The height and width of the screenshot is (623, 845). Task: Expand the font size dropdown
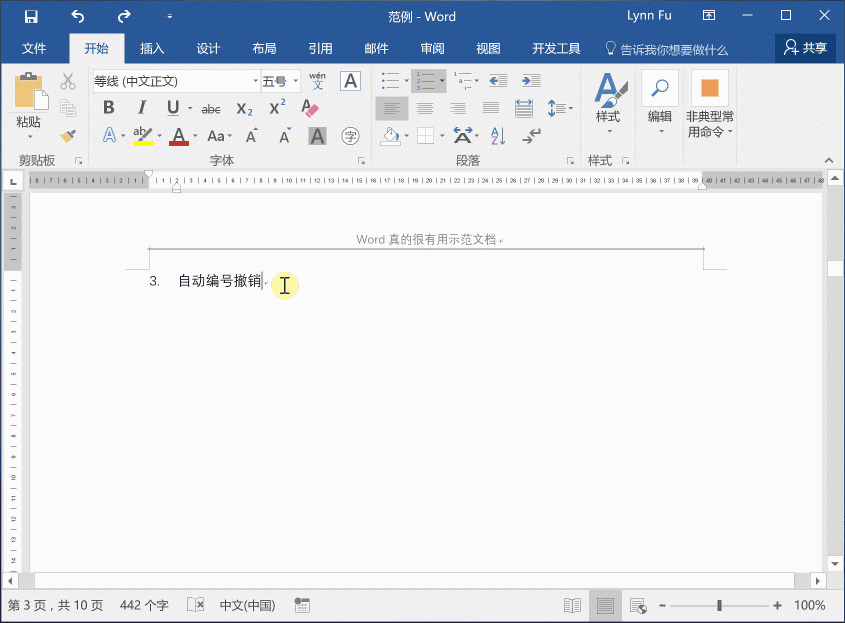(295, 80)
